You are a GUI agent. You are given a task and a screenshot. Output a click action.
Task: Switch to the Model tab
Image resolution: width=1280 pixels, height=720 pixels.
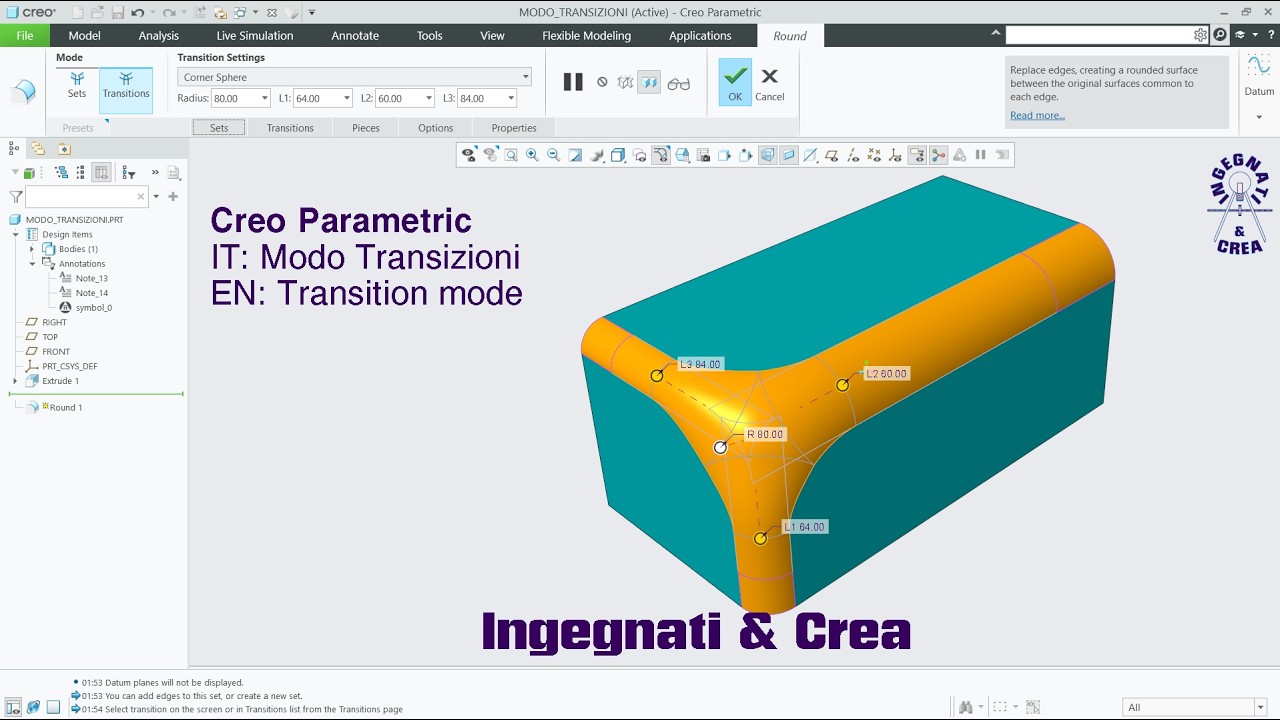84,35
